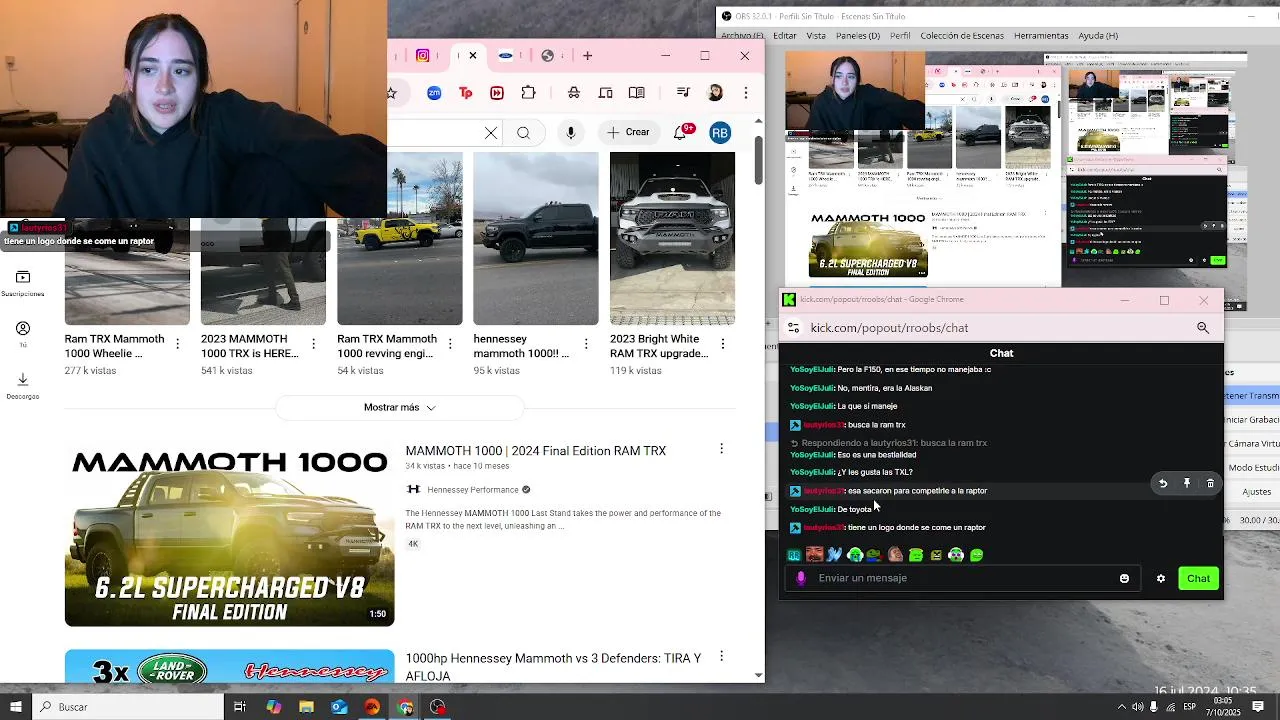Click the red Tp extension icon

click(466, 93)
